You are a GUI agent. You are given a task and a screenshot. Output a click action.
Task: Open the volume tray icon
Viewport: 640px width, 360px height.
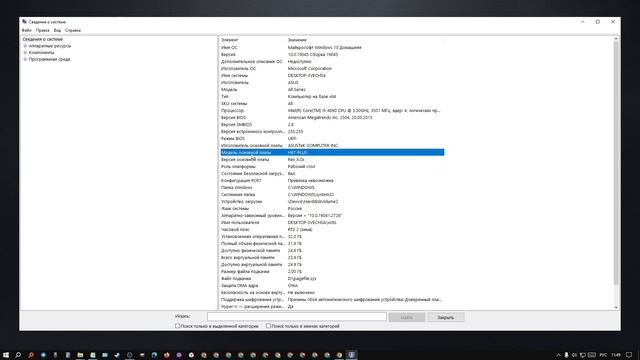tap(575, 355)
